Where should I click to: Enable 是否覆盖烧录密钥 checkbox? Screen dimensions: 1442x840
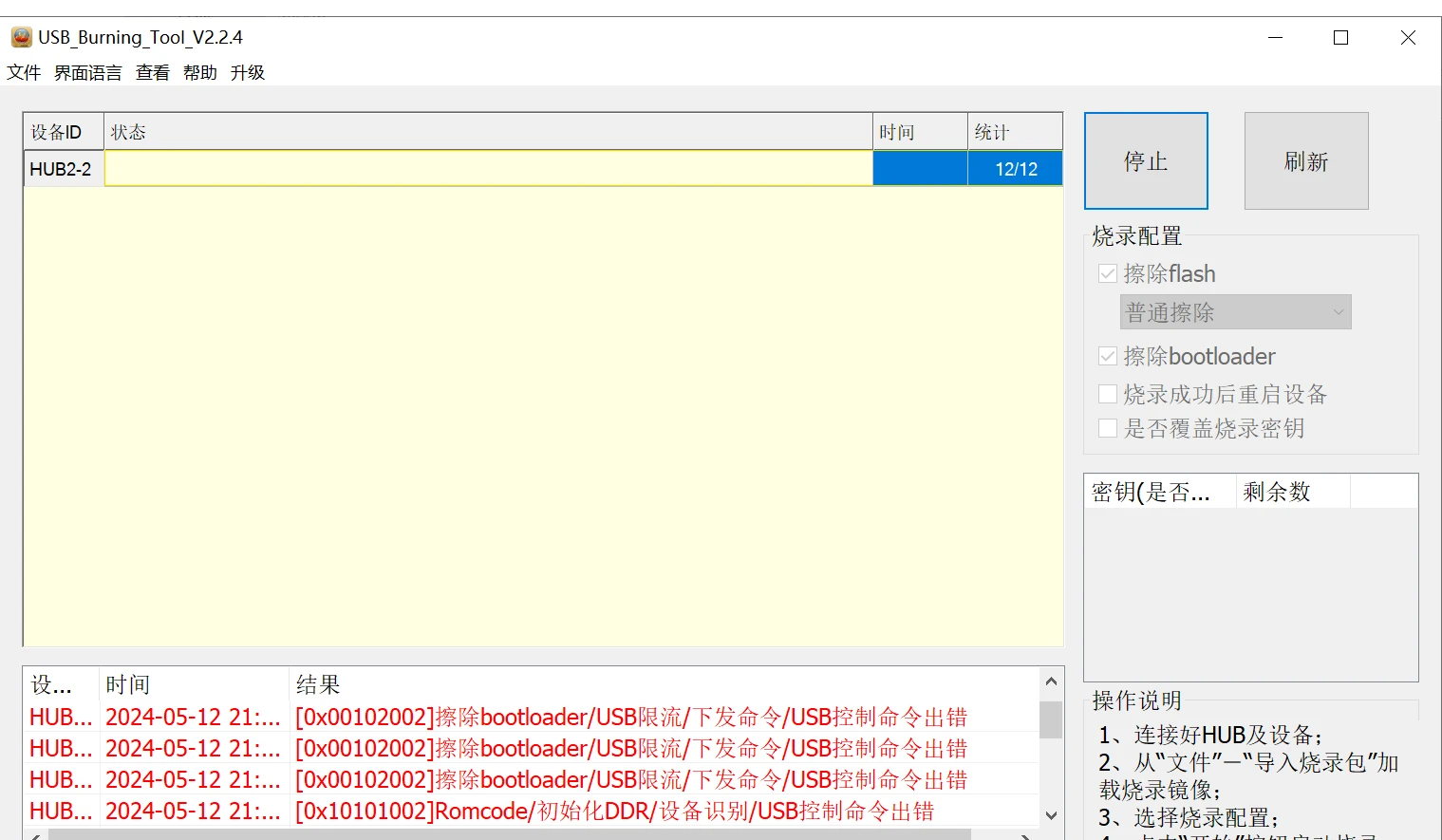coord(1107,429)
